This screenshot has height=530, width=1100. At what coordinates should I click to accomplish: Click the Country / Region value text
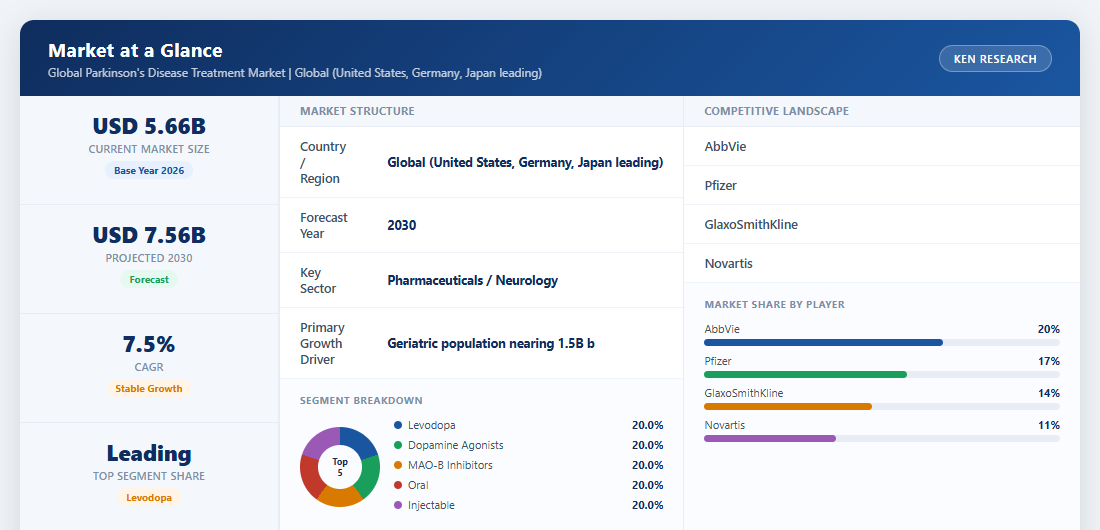tap(525, 163)
